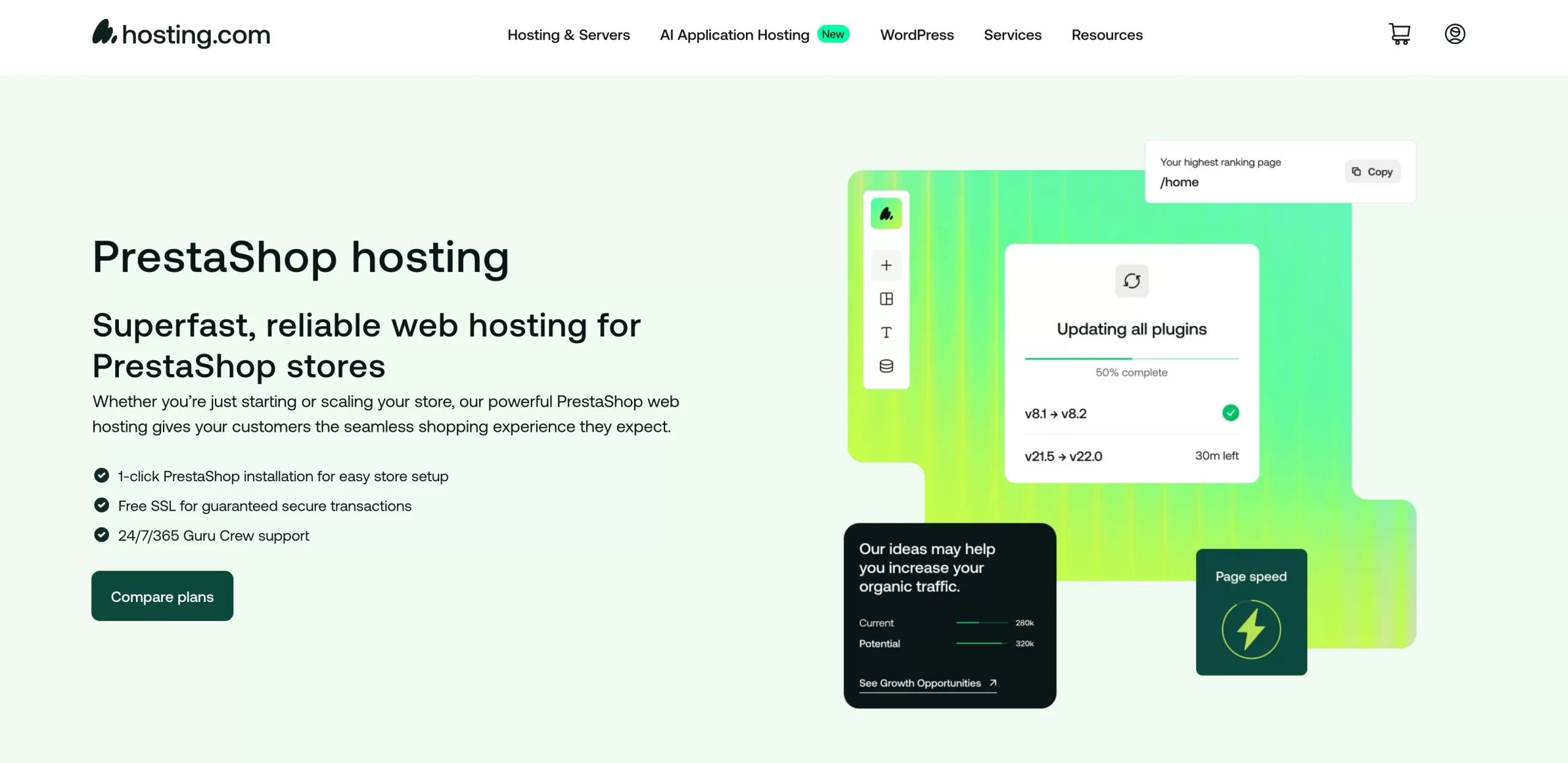Click the arrow icon after Growth Opportunities
The width and height of the screenshot is (1568, 763).
[993, 682]
